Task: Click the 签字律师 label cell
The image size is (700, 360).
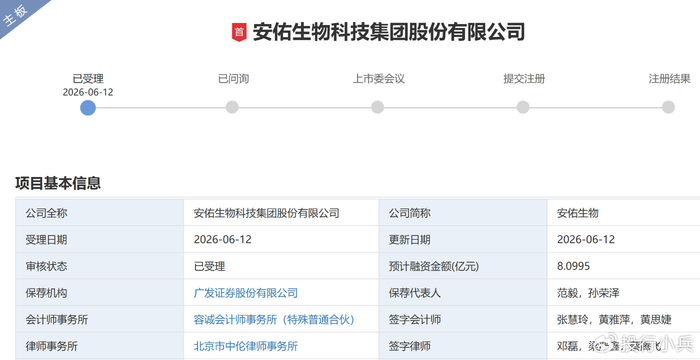Action: 463,346
